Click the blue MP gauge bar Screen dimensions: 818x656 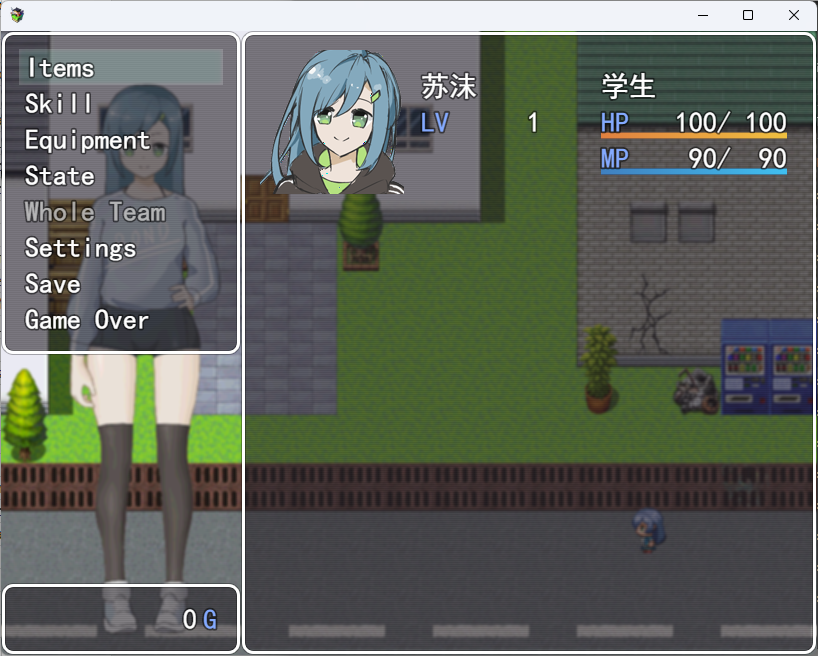pos(693,172)
